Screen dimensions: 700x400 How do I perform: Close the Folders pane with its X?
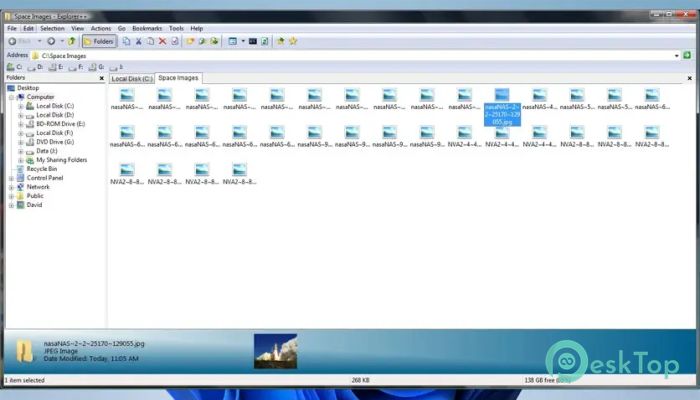click(102, 78)
